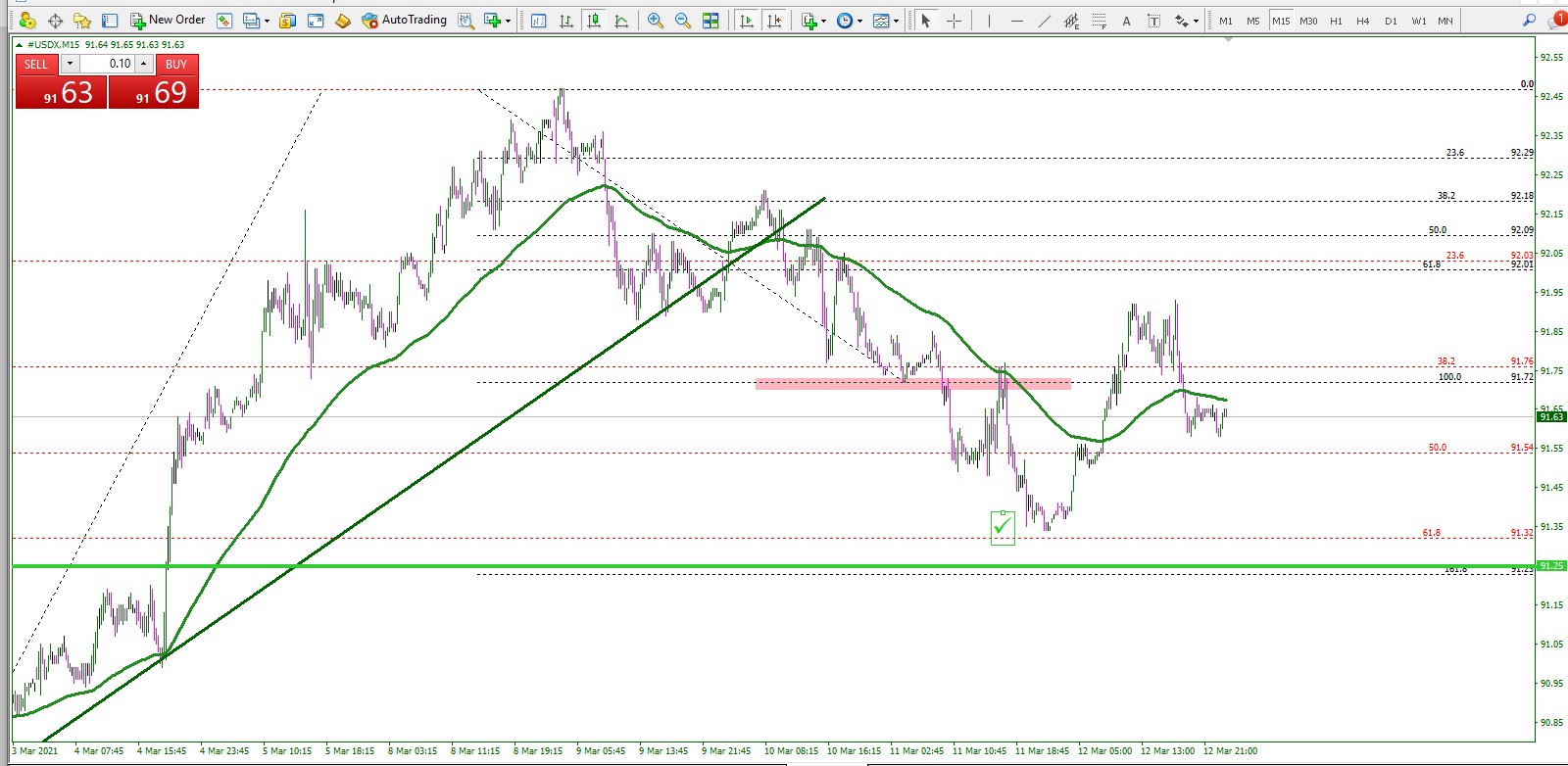
Task: Increase volume with the up arrow
Action: (x=144, y=64)
